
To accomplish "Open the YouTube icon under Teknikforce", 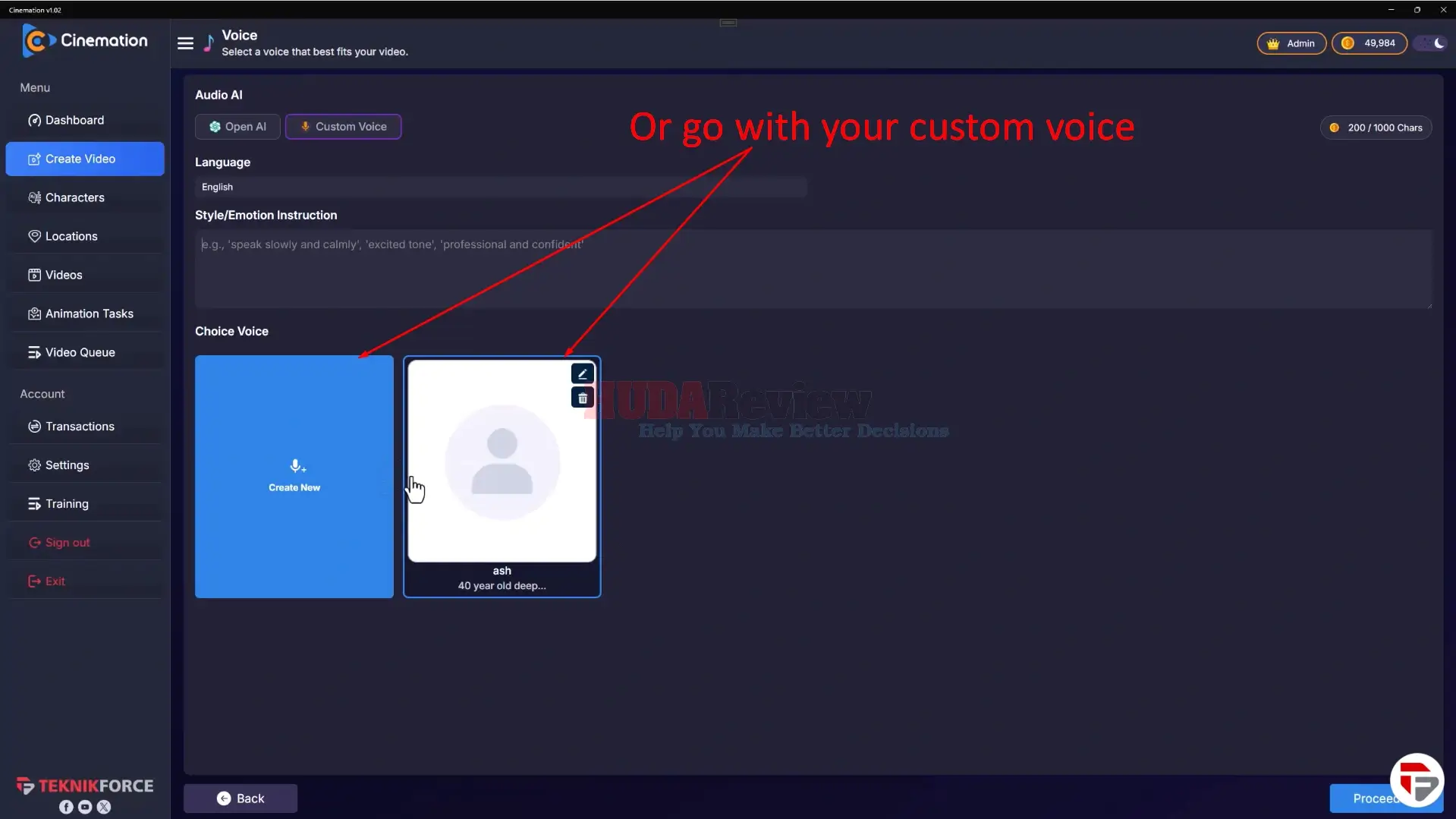I will pos(85,807).
